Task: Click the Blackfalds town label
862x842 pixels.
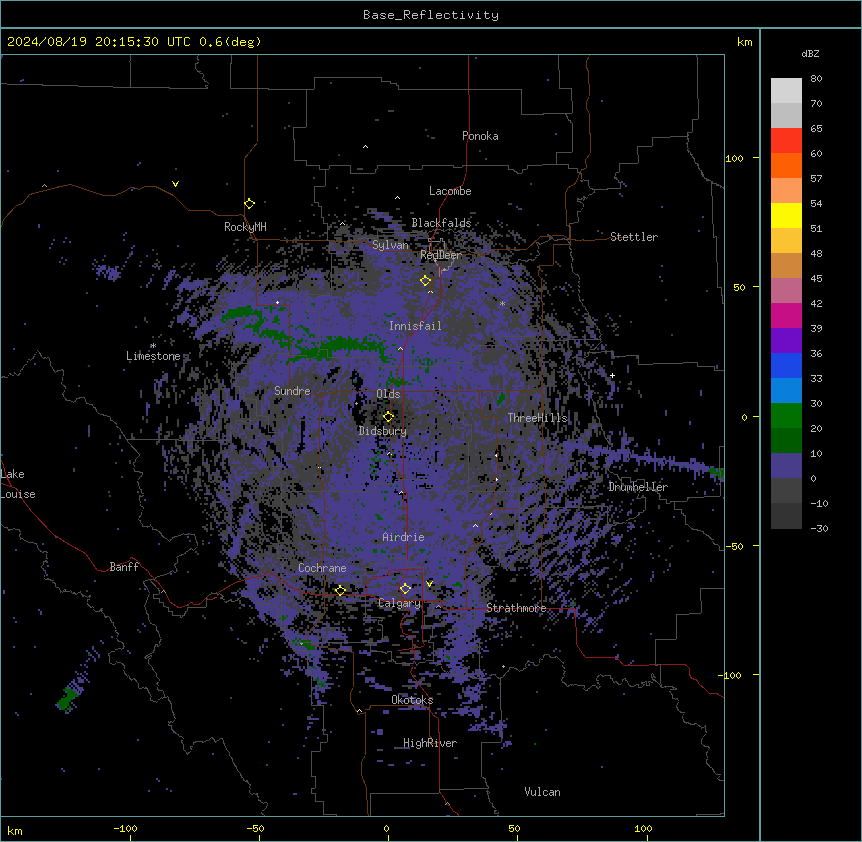Action: (441, 223)
